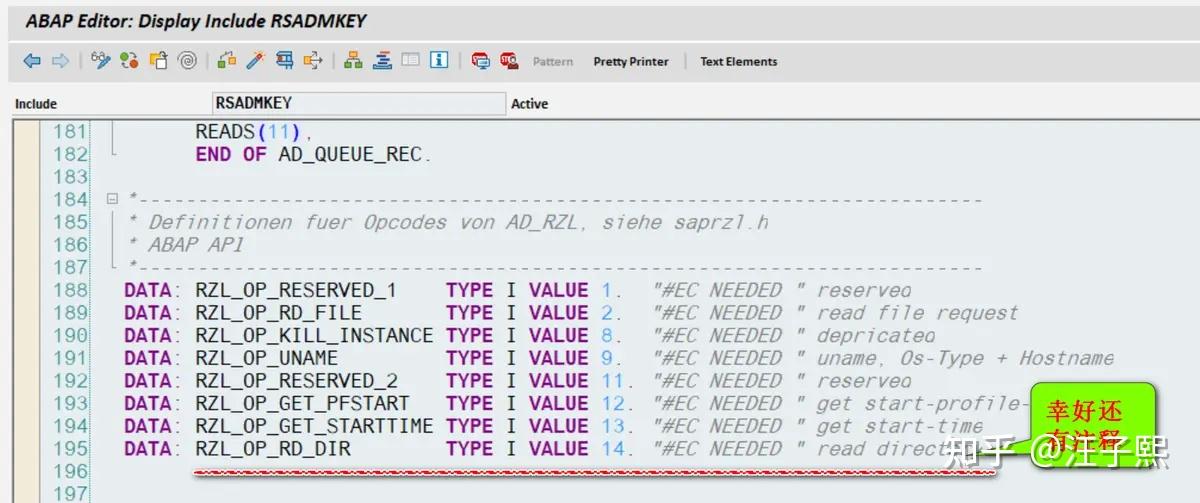Screen dimensions: 1200x503
Task: Toggle fullscreen layout icon
Action: pyautogui.click(x=410, y=61)
